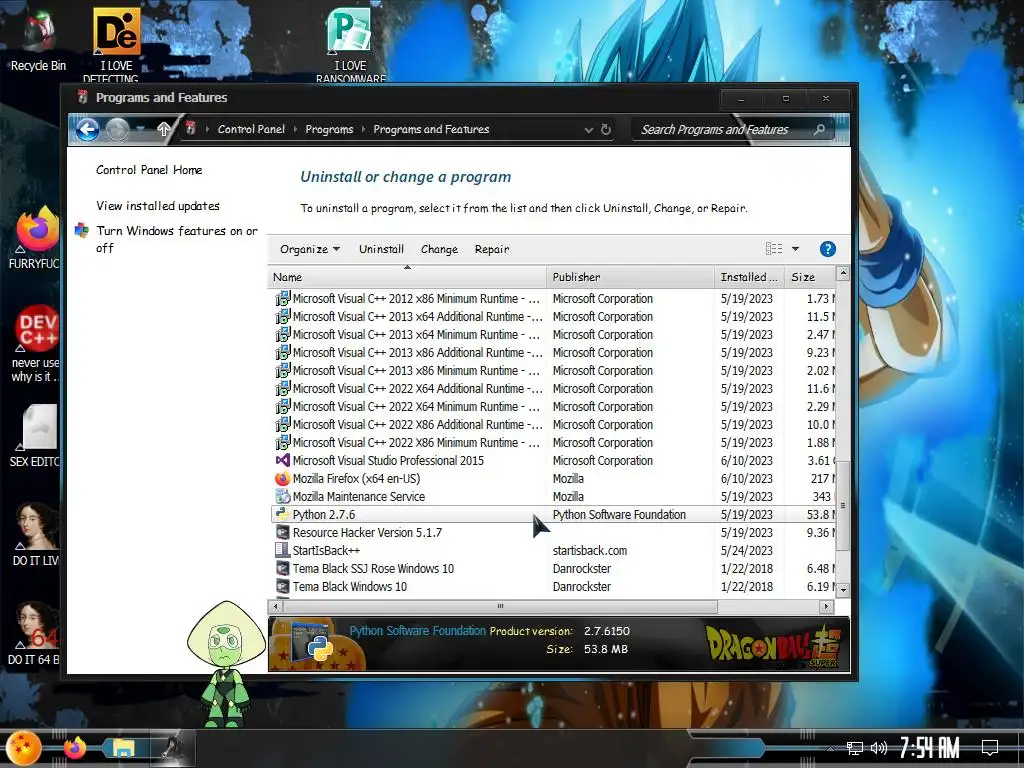Select Microsoft Visual C++ 2022 X64 Minimum Runtime

(x=552, y=406)
